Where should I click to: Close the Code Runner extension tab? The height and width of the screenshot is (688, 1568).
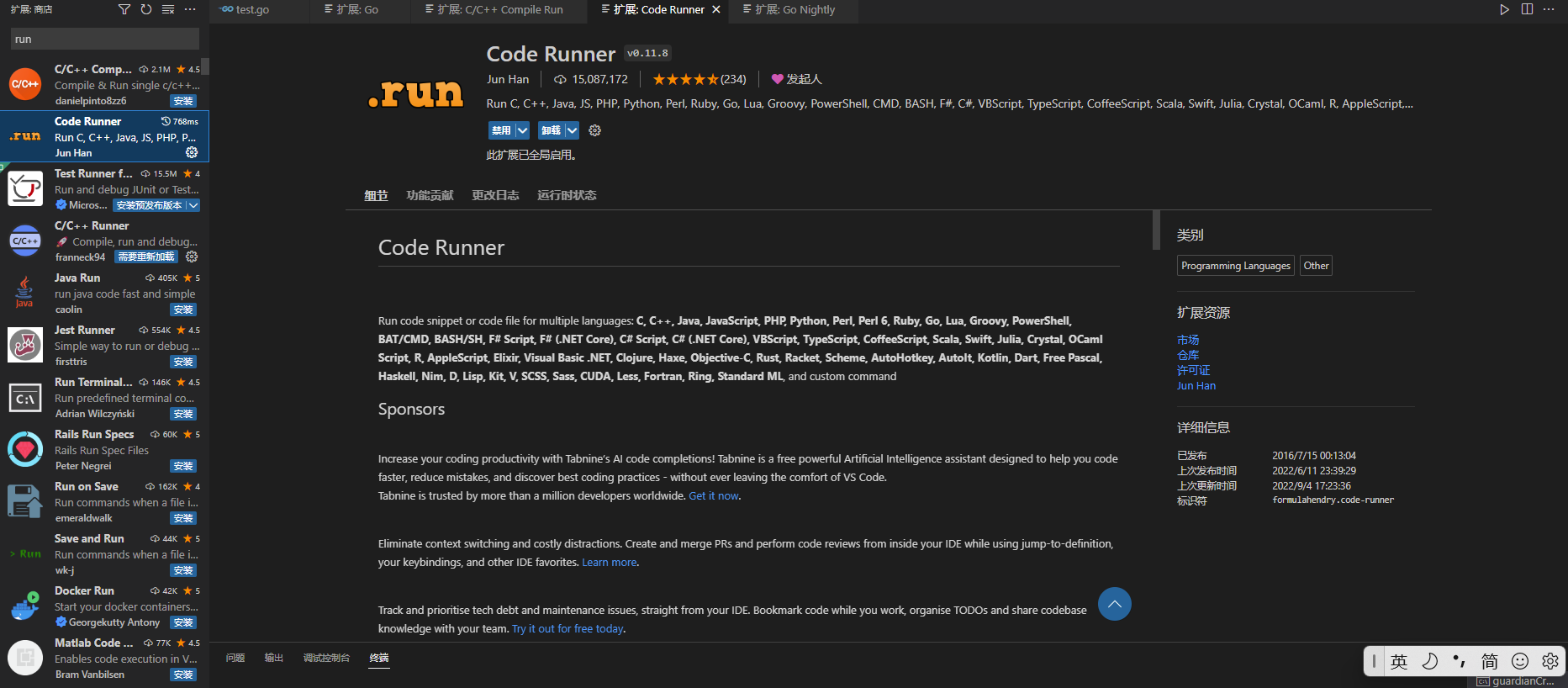[x=716, y=10]
